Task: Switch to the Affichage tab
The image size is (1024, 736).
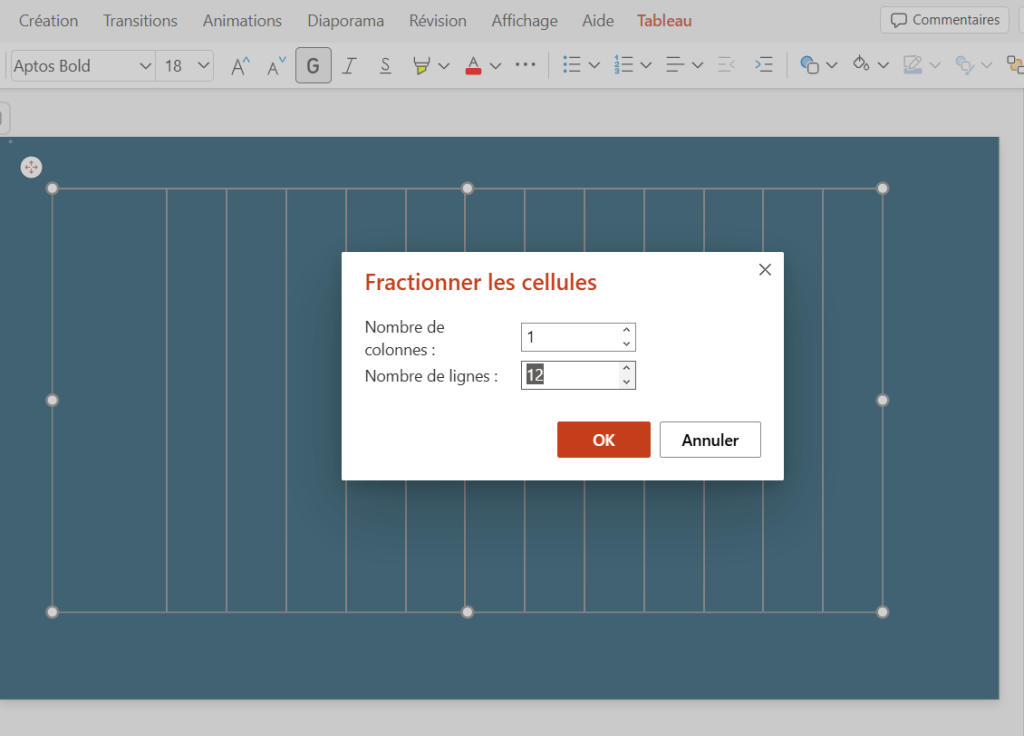Action: (x=524, y=21)
